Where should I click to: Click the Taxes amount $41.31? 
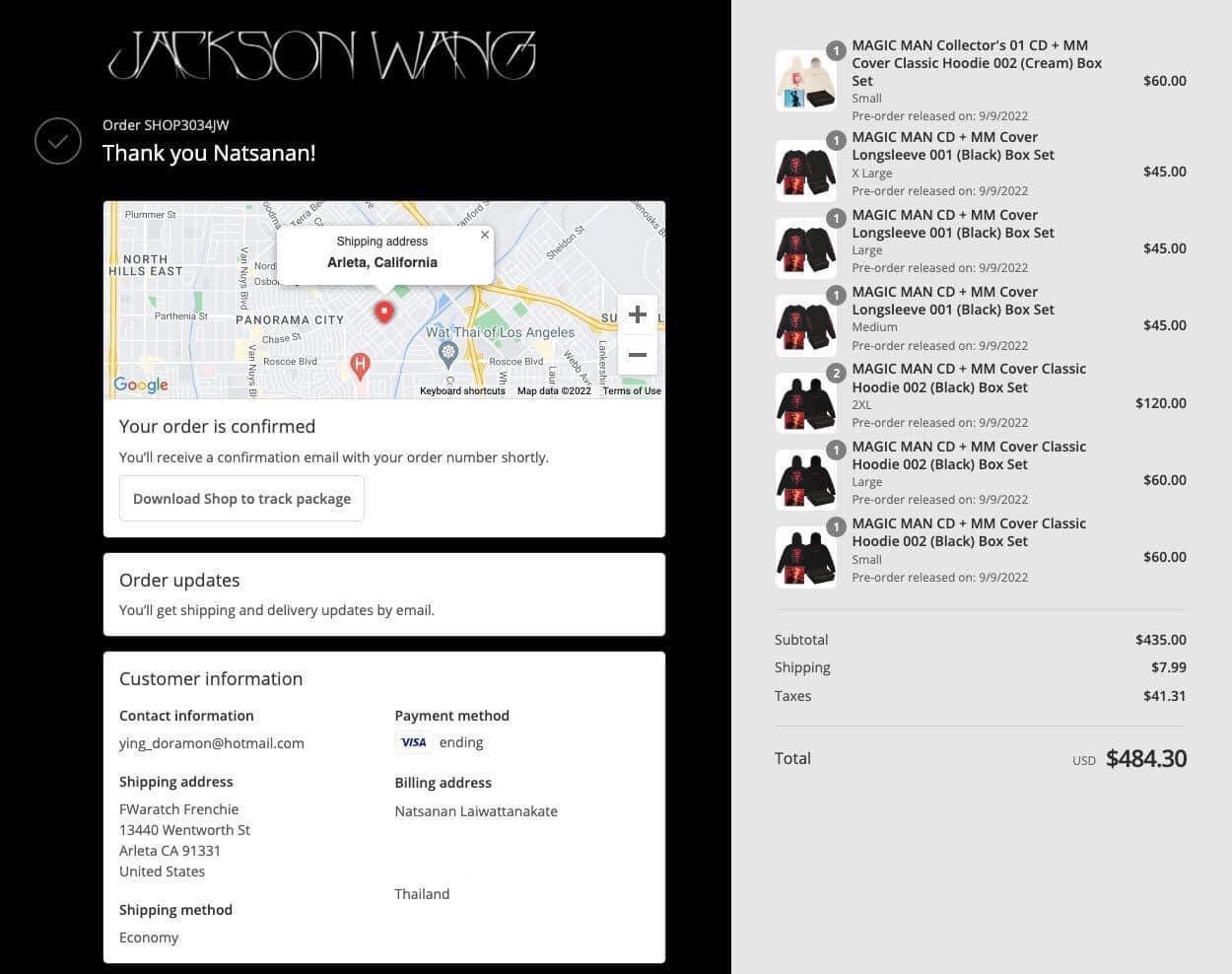click(1165, 696)
